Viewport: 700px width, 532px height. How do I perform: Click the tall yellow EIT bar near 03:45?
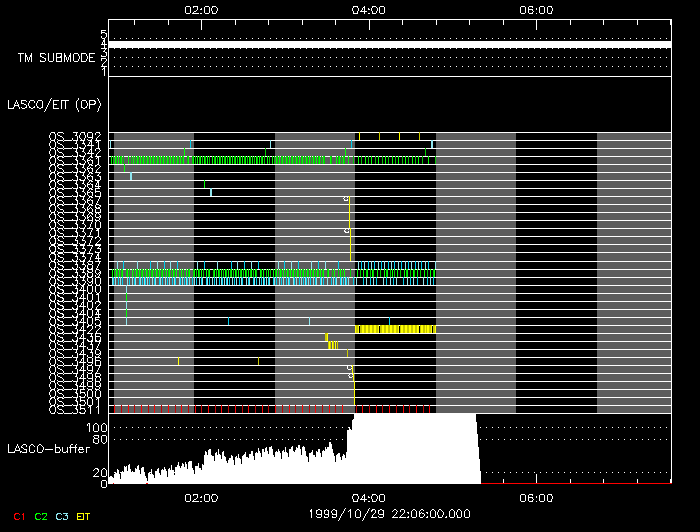(x=350, y=229)
